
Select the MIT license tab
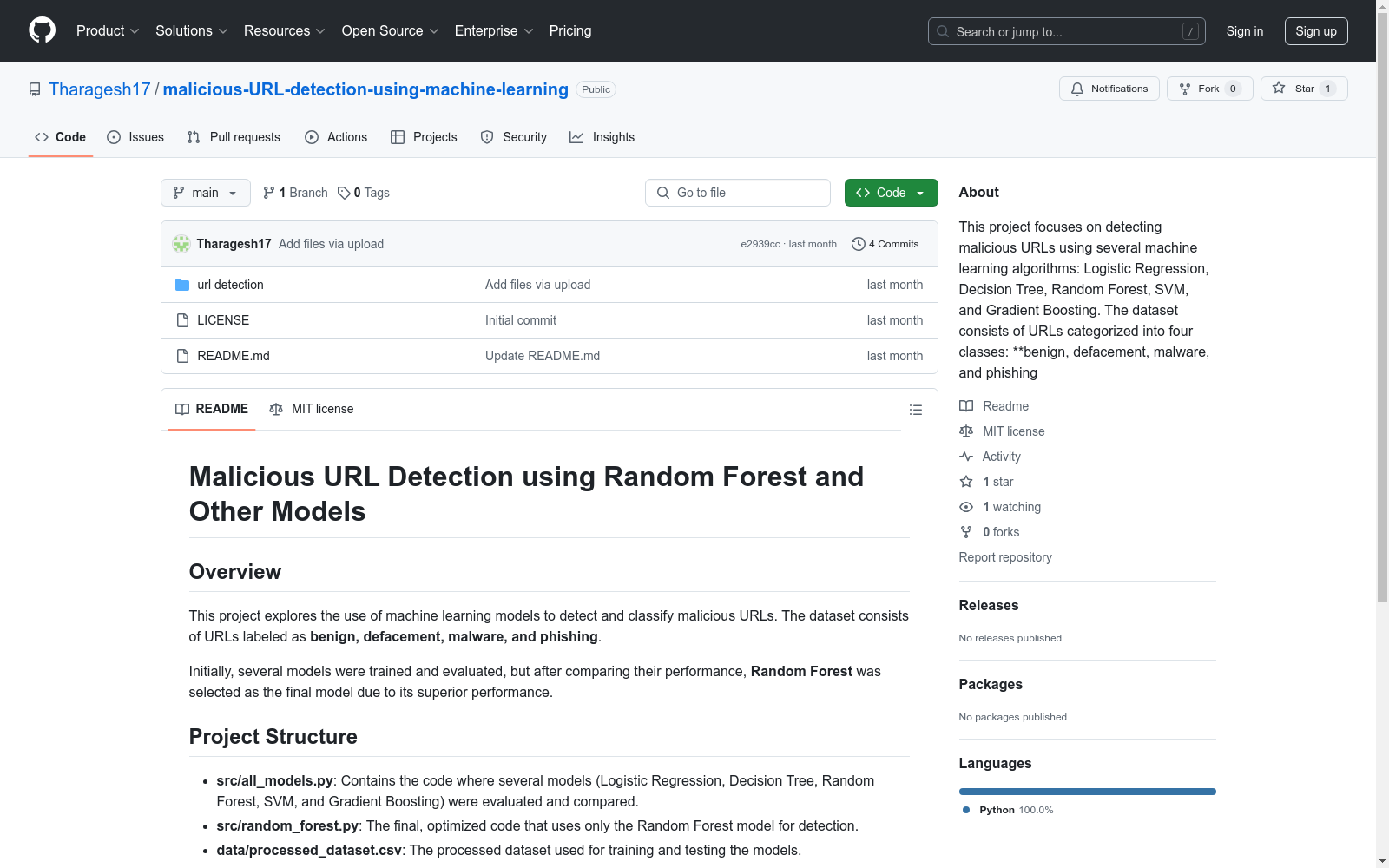click(x=312, y=409)
